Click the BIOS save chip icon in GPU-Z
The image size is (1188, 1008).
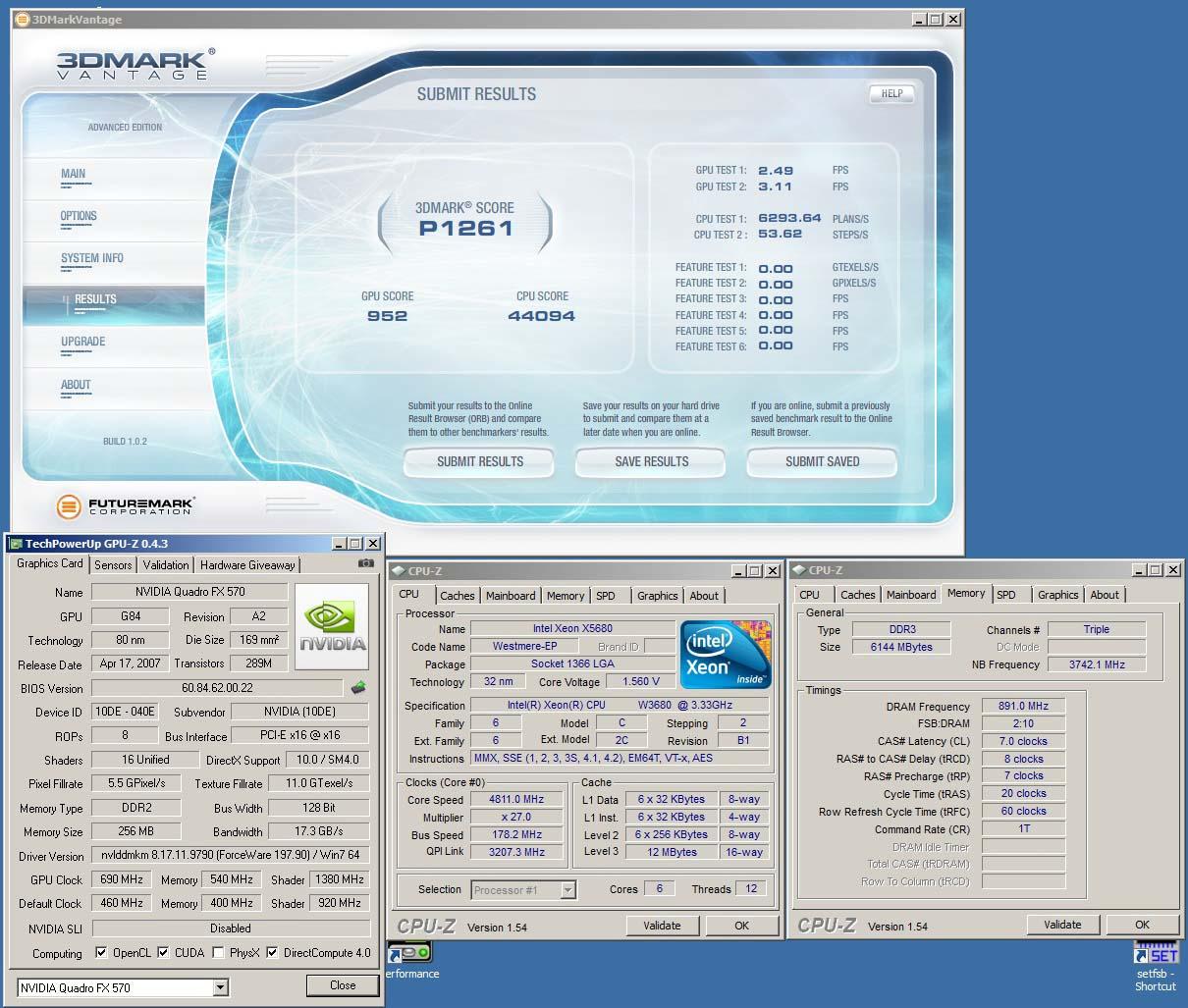click(358, 688)
